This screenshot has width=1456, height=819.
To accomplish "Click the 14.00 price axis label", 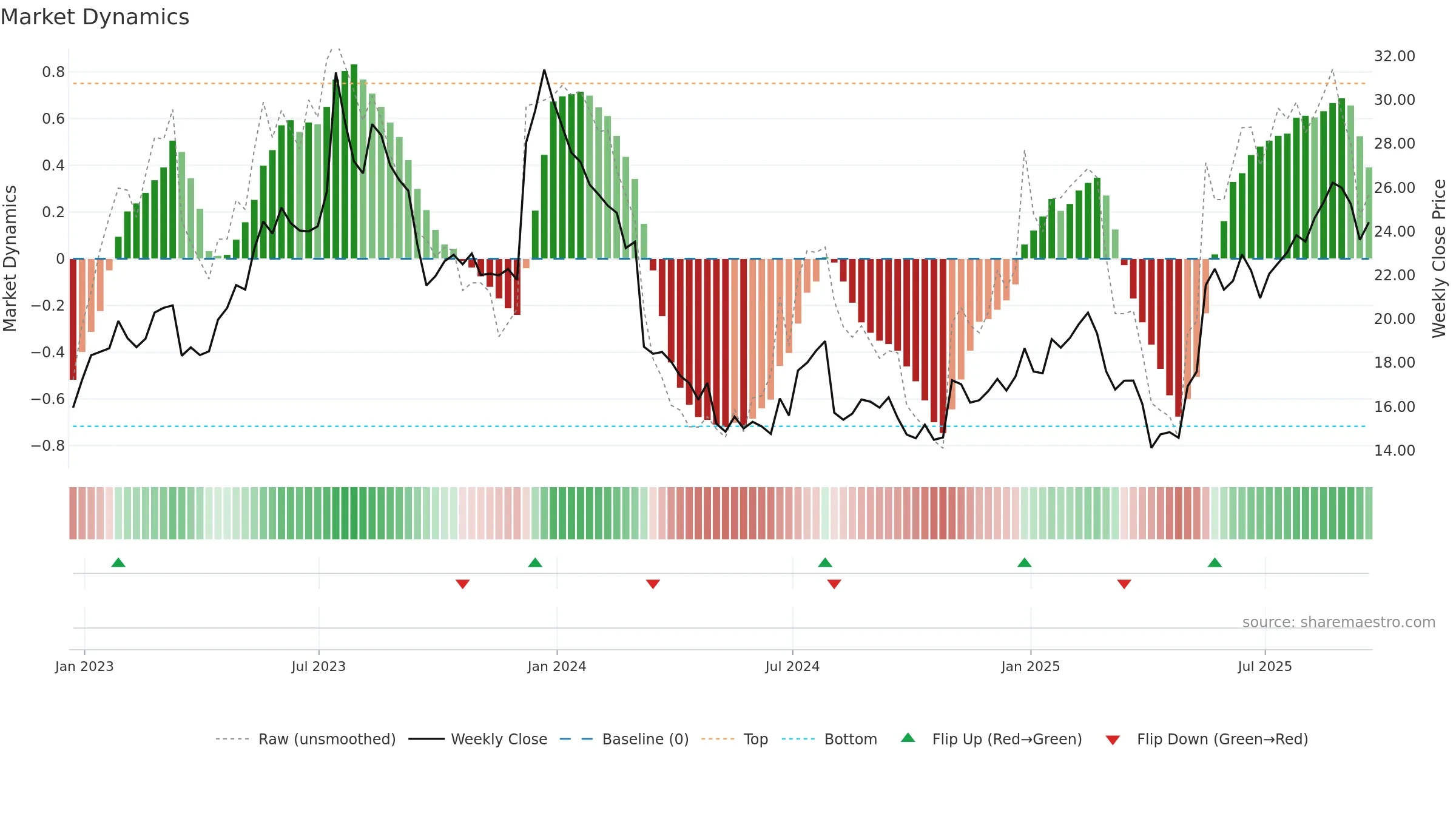I will 1395,450.
